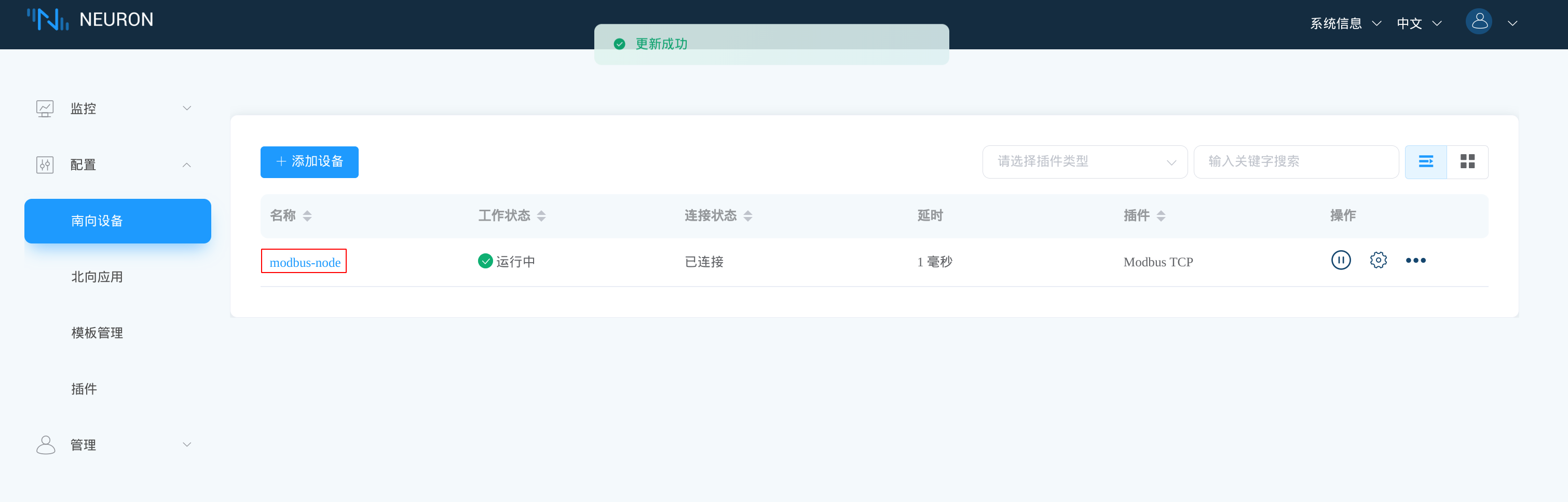Click the 延时 column header
Image resolution: width=1568 pixels, height=502 pixels.
coord(930,215)
